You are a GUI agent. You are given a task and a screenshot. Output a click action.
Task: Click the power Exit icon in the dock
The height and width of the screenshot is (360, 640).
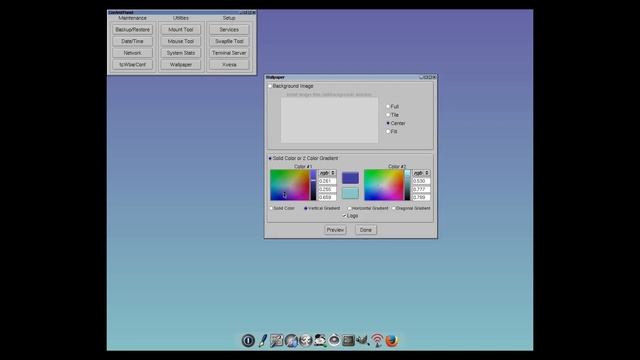(248, 340)
